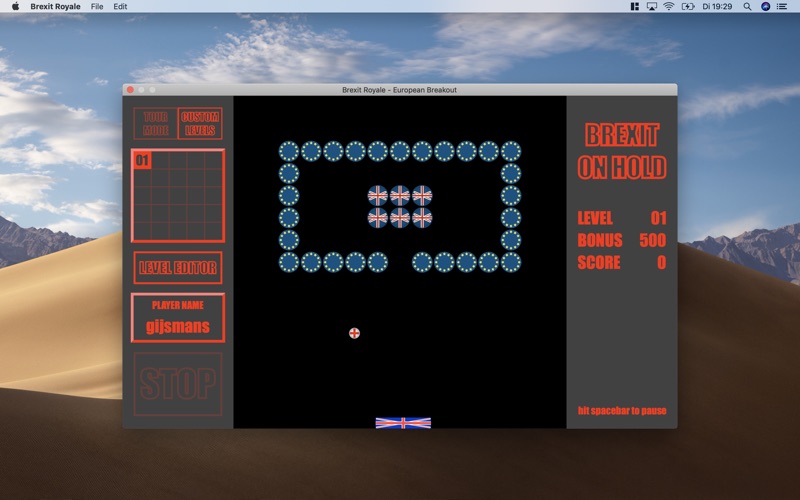Open the Edit menu
This screenshot has width=800, height=500.
tap(120, 6)
